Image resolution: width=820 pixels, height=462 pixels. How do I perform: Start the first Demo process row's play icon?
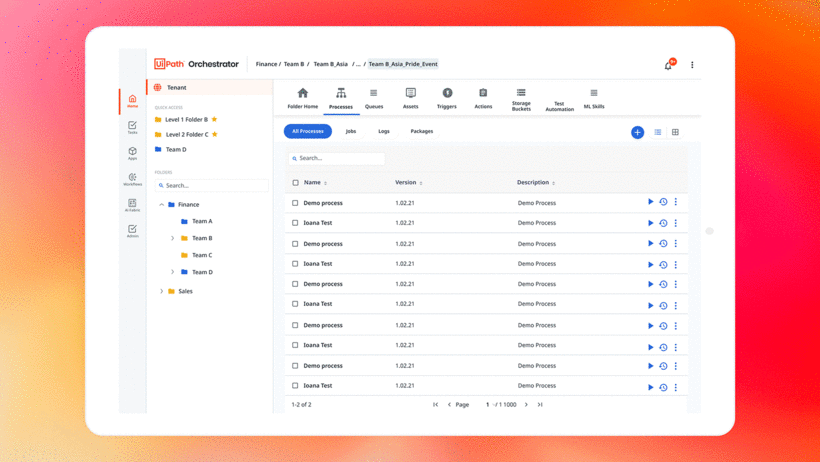651,201
